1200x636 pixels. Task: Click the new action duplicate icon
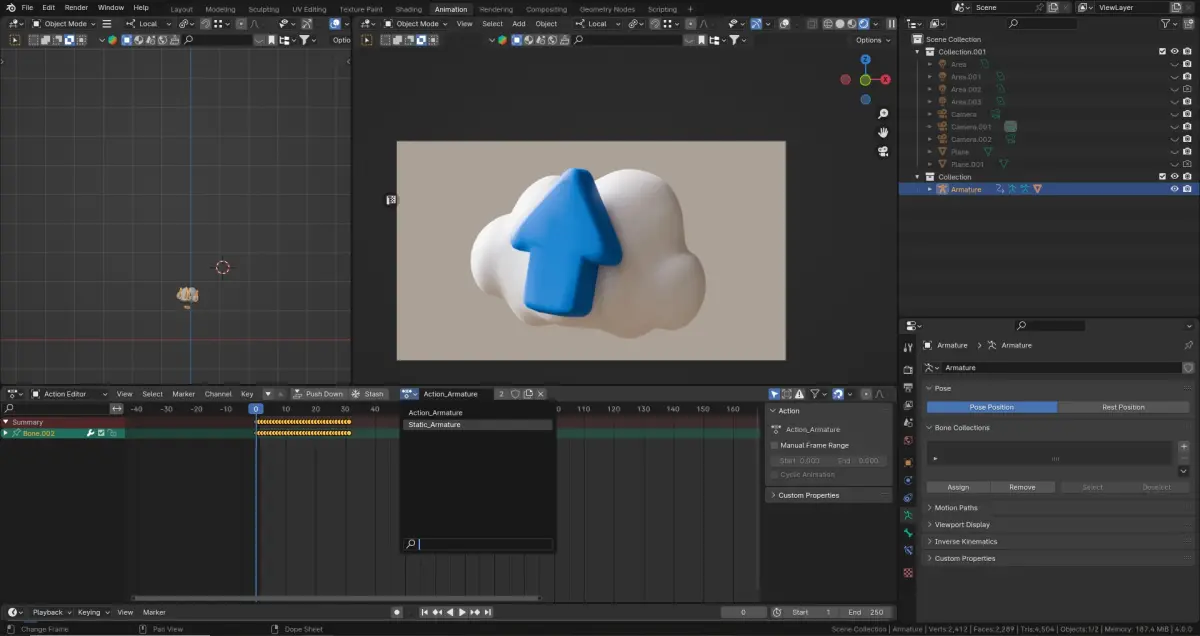(x=528, y=394)
